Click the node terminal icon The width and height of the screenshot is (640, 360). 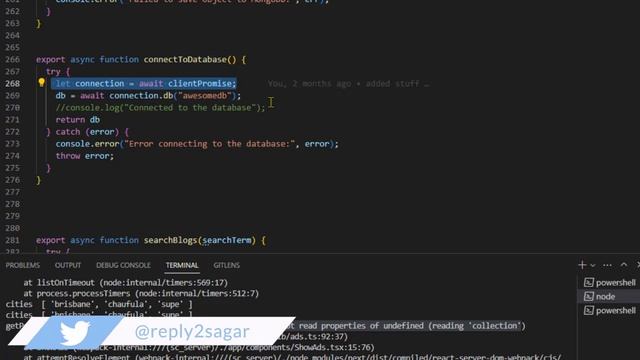589,296
